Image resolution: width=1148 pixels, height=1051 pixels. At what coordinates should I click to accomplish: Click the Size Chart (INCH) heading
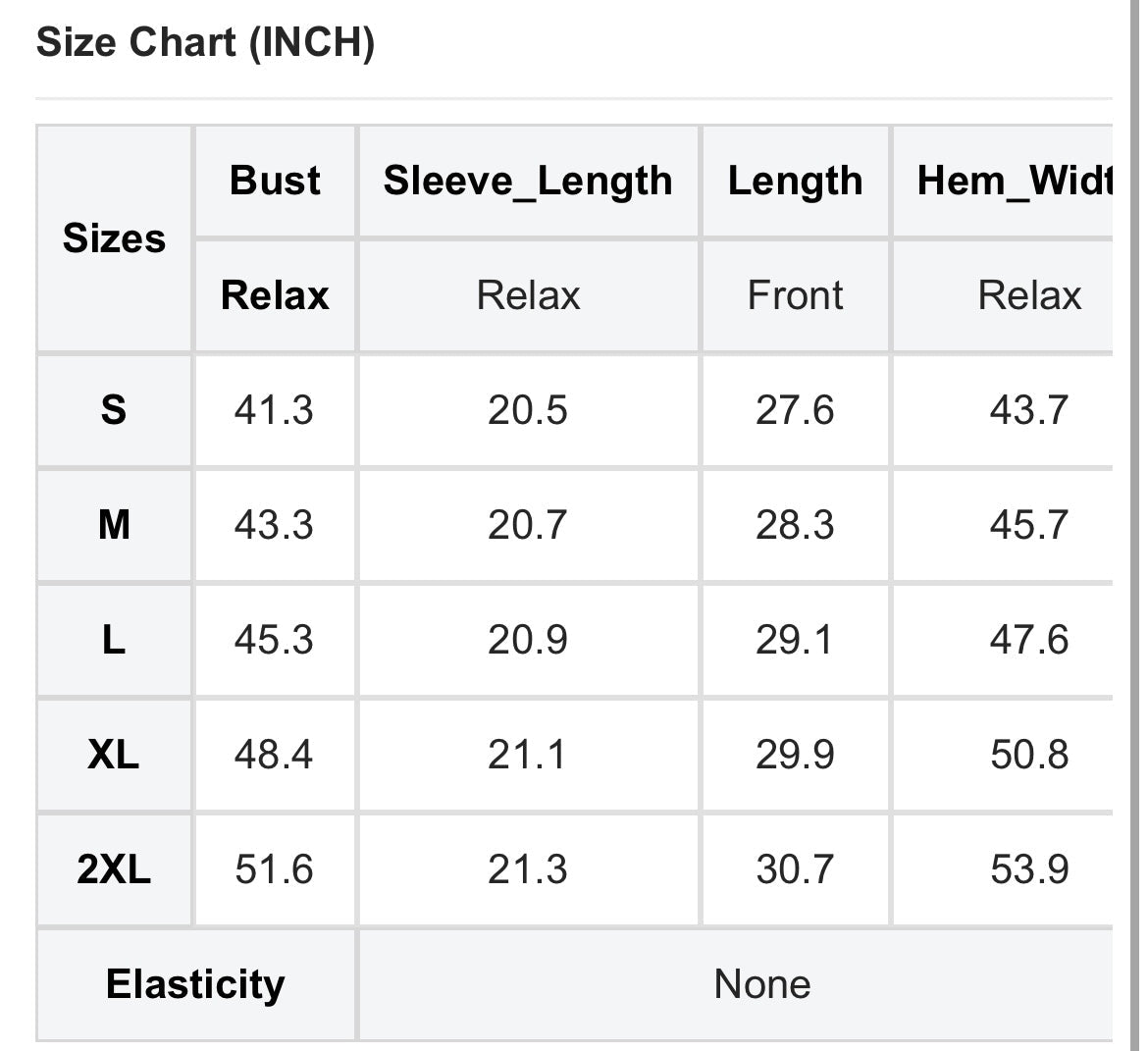pos(205,43)
